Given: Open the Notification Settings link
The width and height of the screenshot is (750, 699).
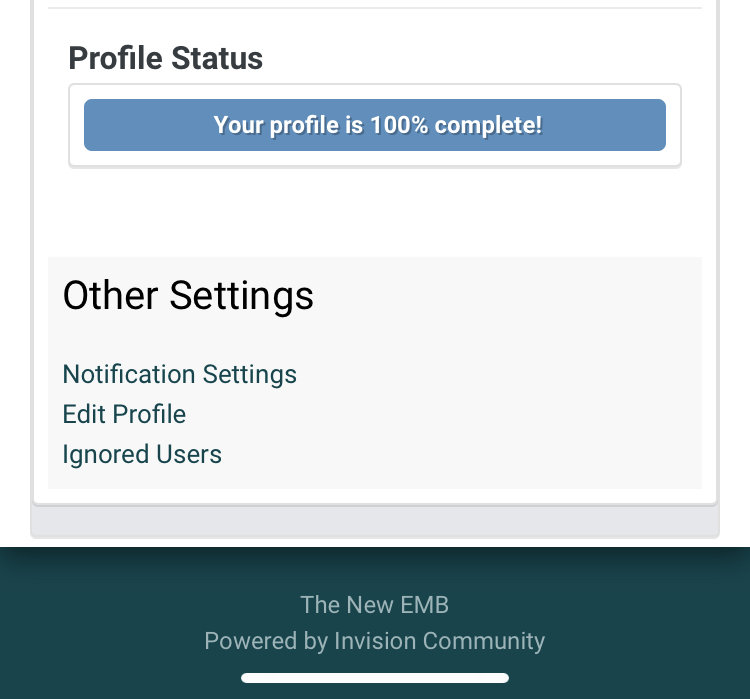Looking at the screenshot, I should [179, 374].
